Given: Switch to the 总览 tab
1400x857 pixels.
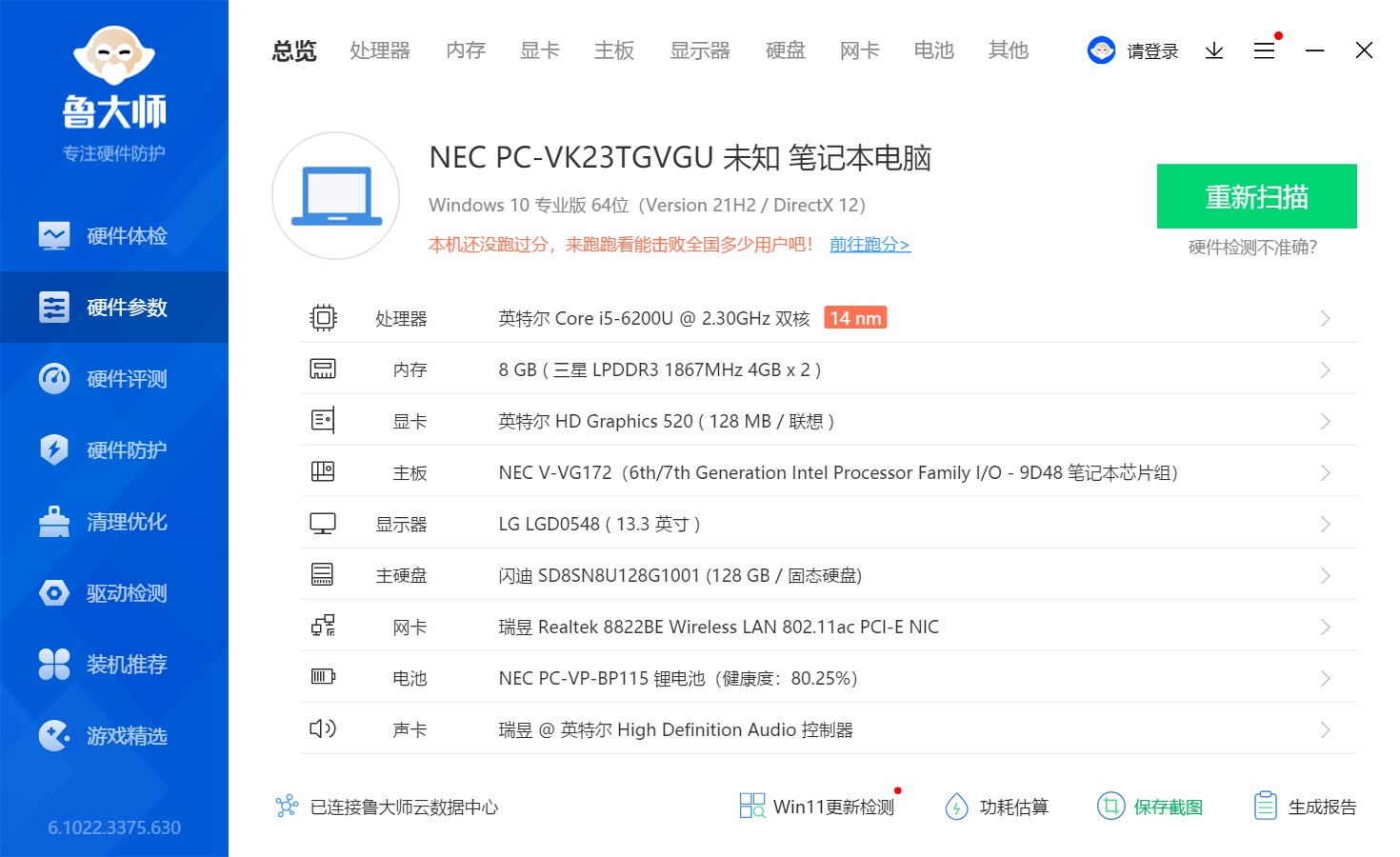Looking at the screenshot, I should pyautogui.click(x=294, y=50).
